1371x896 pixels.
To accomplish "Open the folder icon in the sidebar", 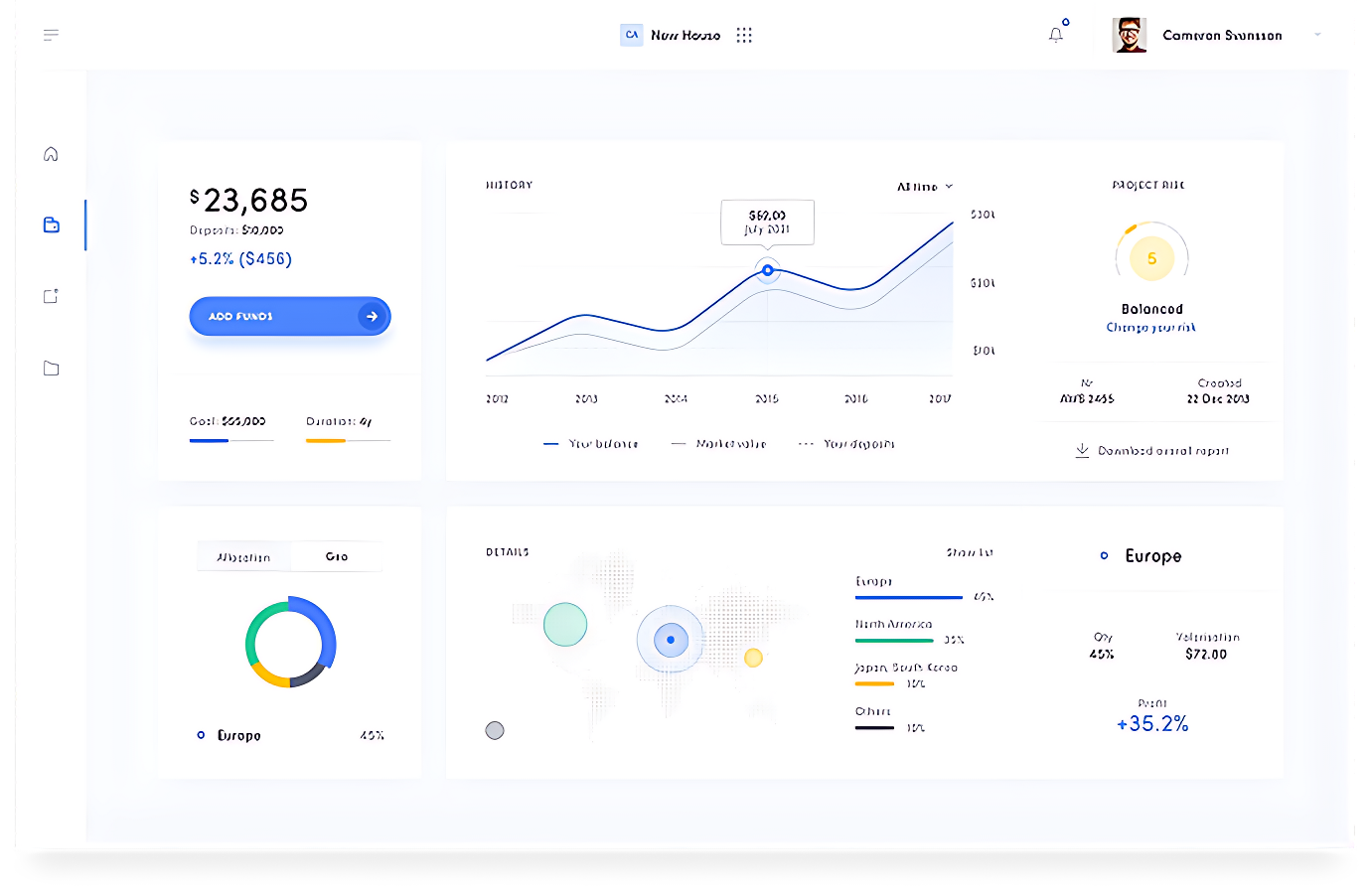I will pos(51,368).
